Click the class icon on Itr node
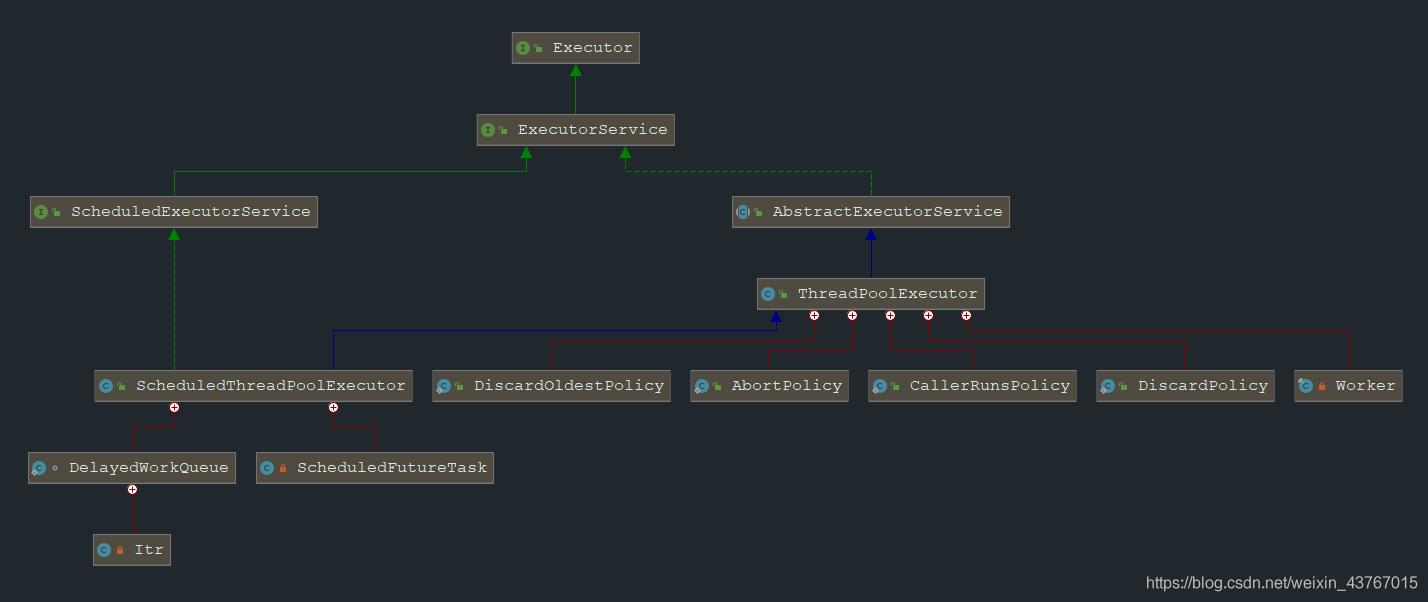The height and width of the screenshot is (602, 1428). pyautogui.click(x=104, y=550)
